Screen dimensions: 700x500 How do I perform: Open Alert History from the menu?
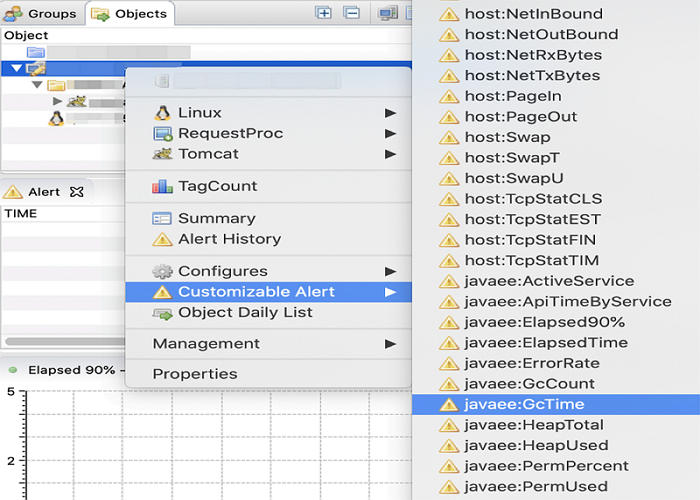coord(229,239)
